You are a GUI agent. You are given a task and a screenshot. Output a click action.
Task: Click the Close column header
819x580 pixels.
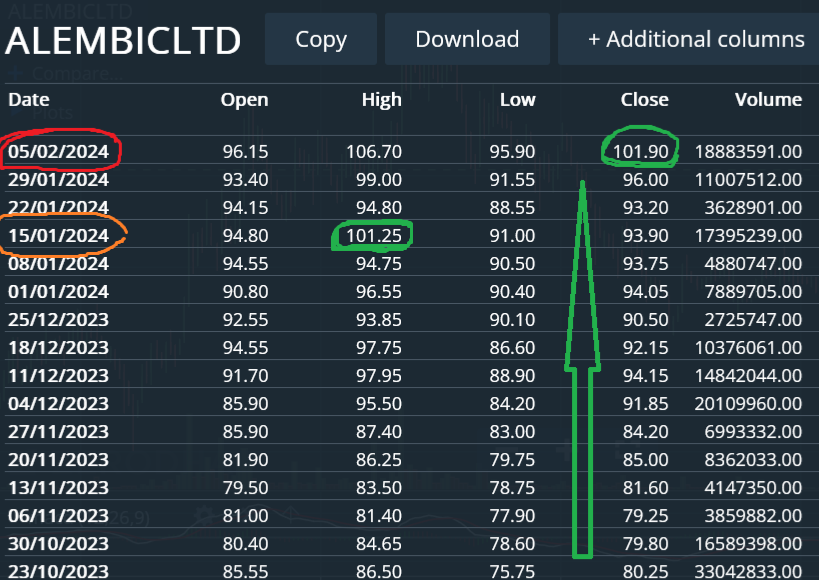[x=645, y=99]
